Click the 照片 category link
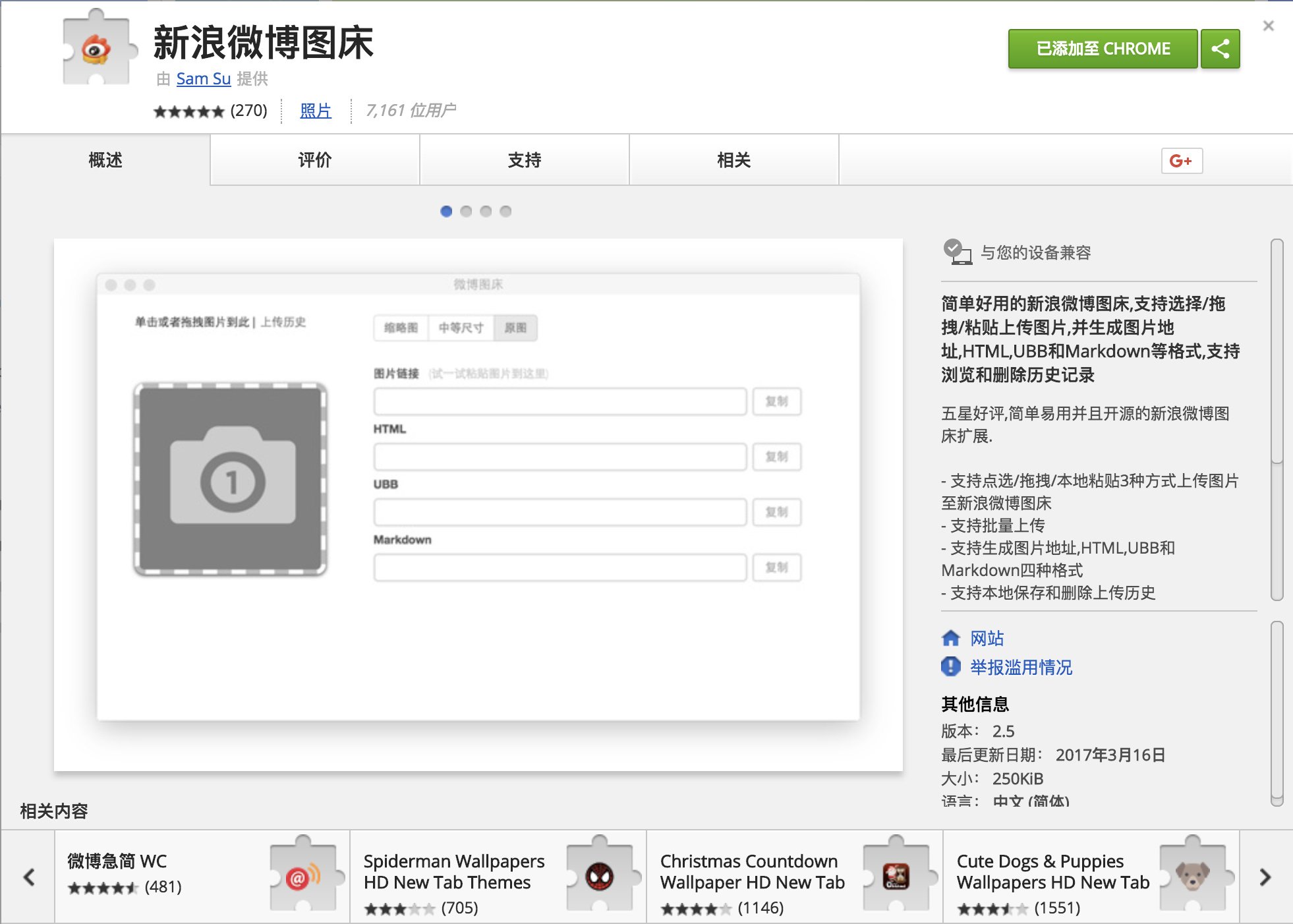 coord(315,111)
